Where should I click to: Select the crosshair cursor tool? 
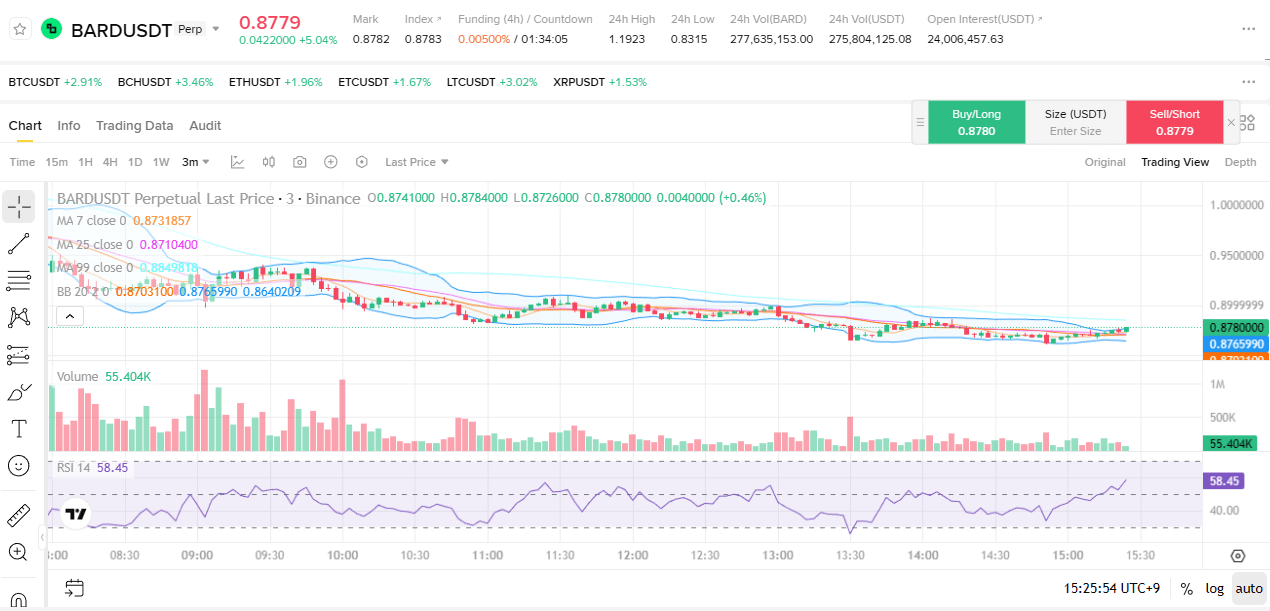click(19, 207)
